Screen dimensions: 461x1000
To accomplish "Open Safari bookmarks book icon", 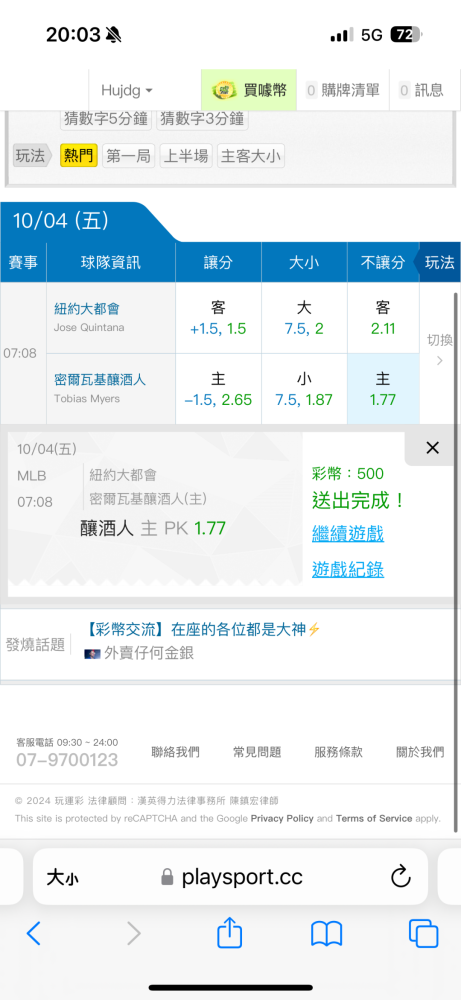I will pos(326,934).
